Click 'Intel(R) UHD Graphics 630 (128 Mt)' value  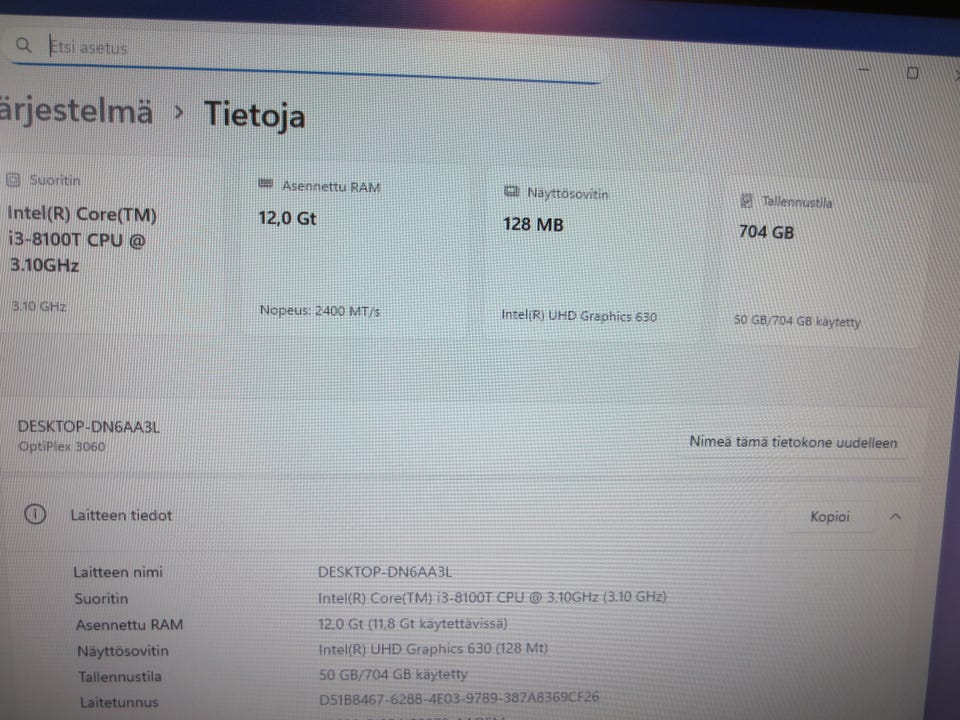[433, 648]
